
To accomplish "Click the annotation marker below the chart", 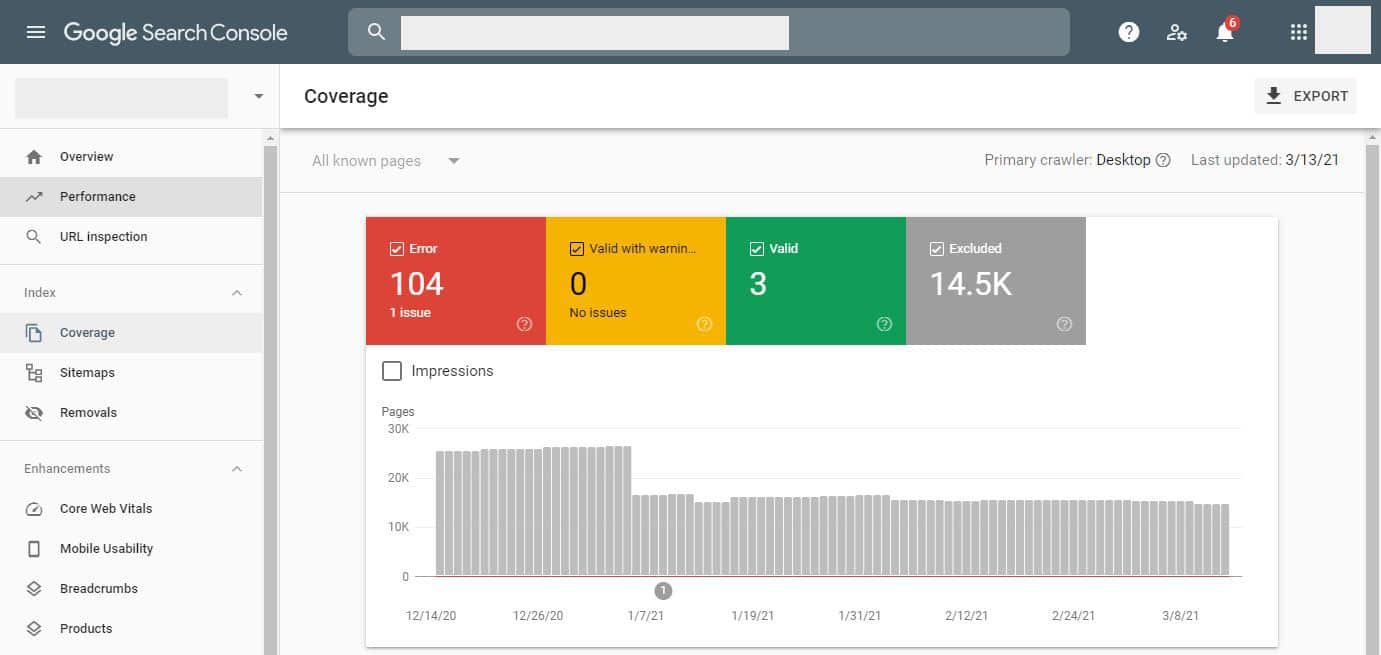I will click(x=663, y=590).
